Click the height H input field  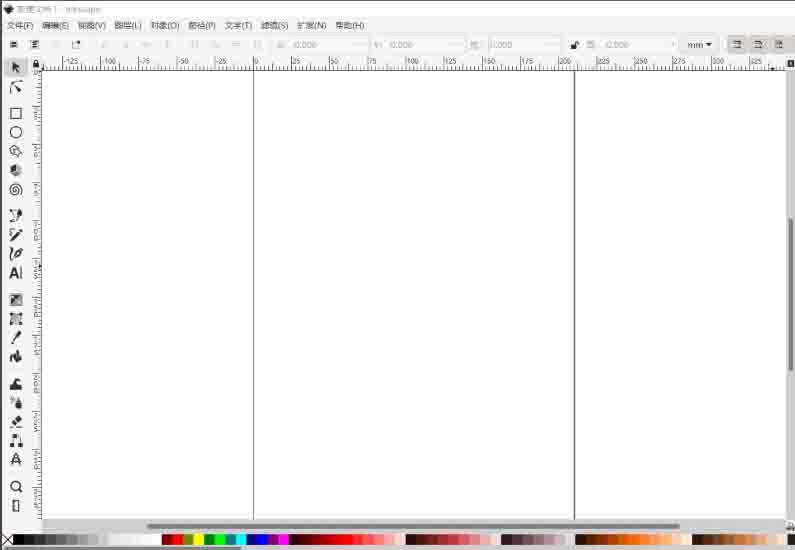639,45
